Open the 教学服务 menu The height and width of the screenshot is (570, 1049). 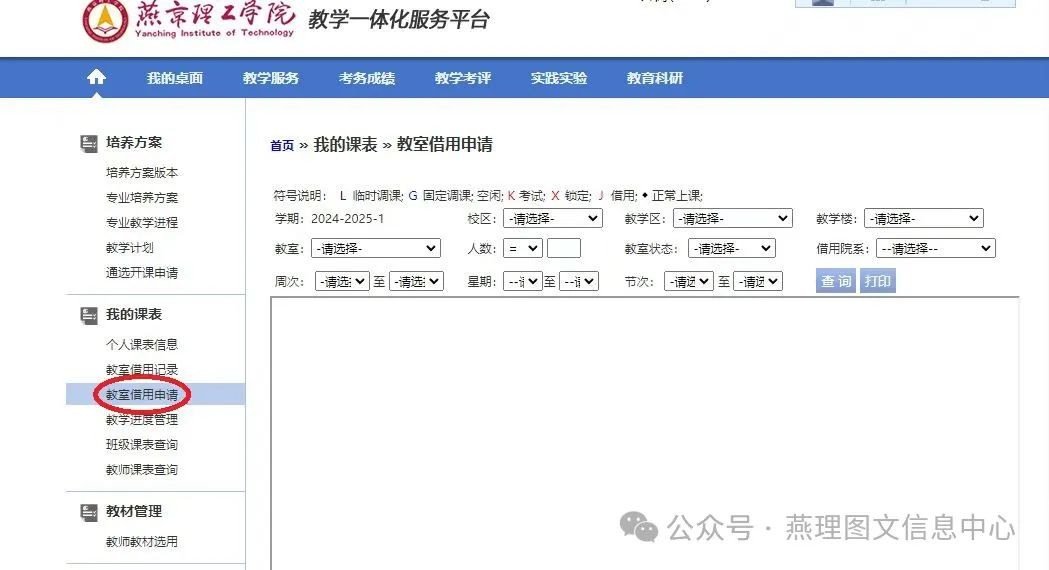point(270,78)
